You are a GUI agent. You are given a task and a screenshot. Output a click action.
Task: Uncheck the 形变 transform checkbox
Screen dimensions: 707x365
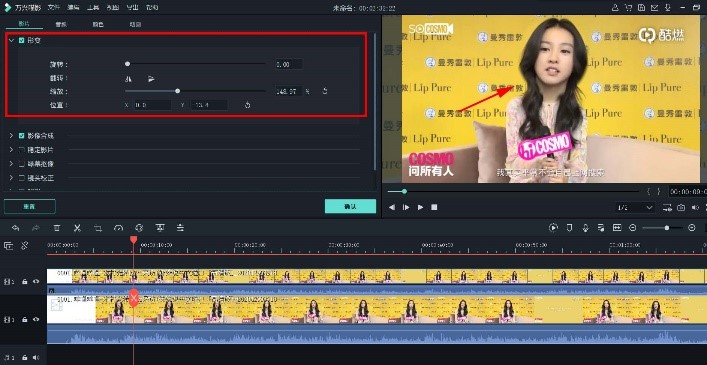pyautogui.click(x=22, y=40)
